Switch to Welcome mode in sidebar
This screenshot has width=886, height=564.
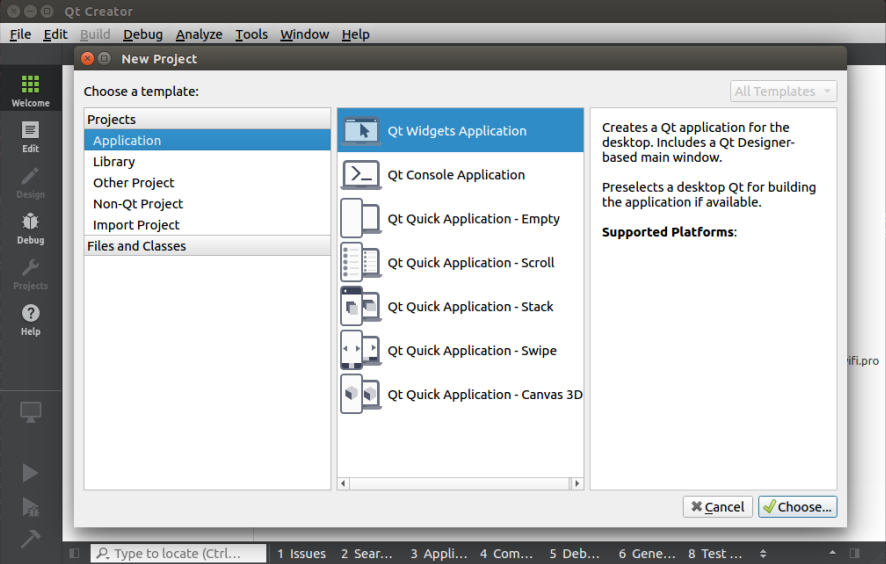coord(30,90)
